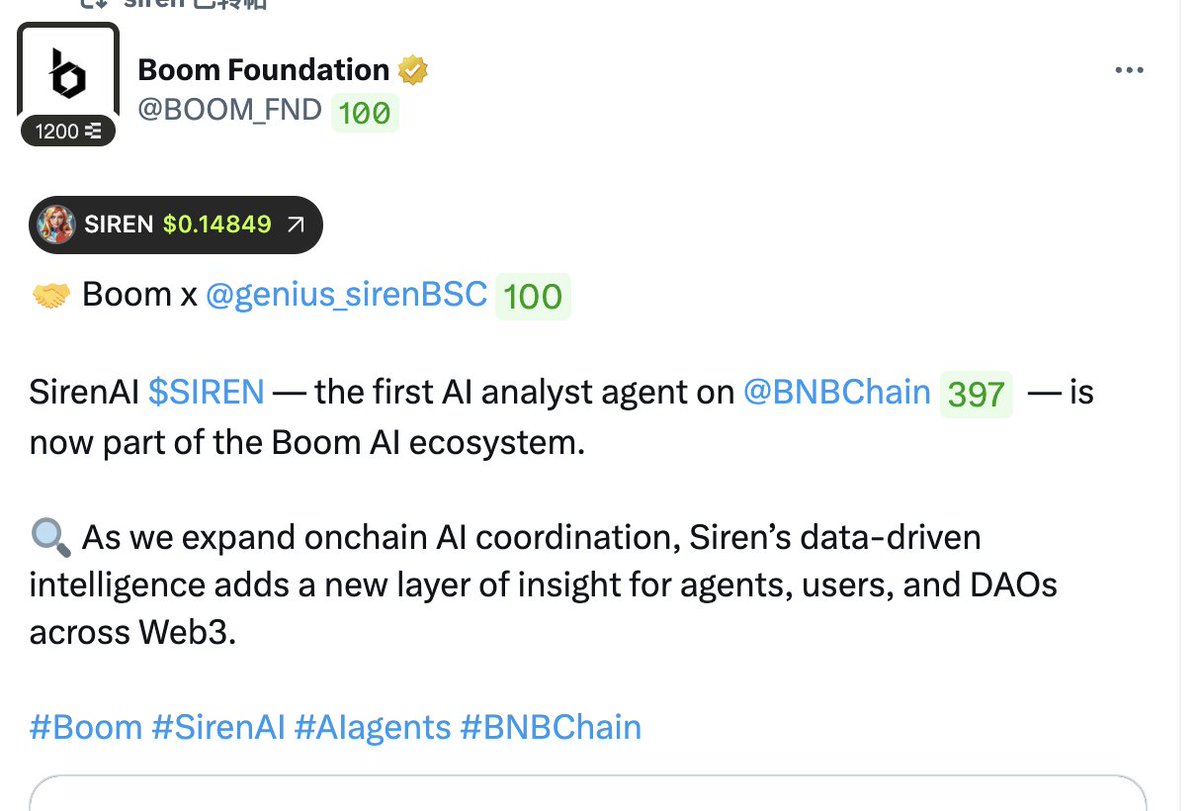The width and height of the screenshot is (1200, 811).
Task: Click the $SIREN cashtag
Action: pos(206,392)
